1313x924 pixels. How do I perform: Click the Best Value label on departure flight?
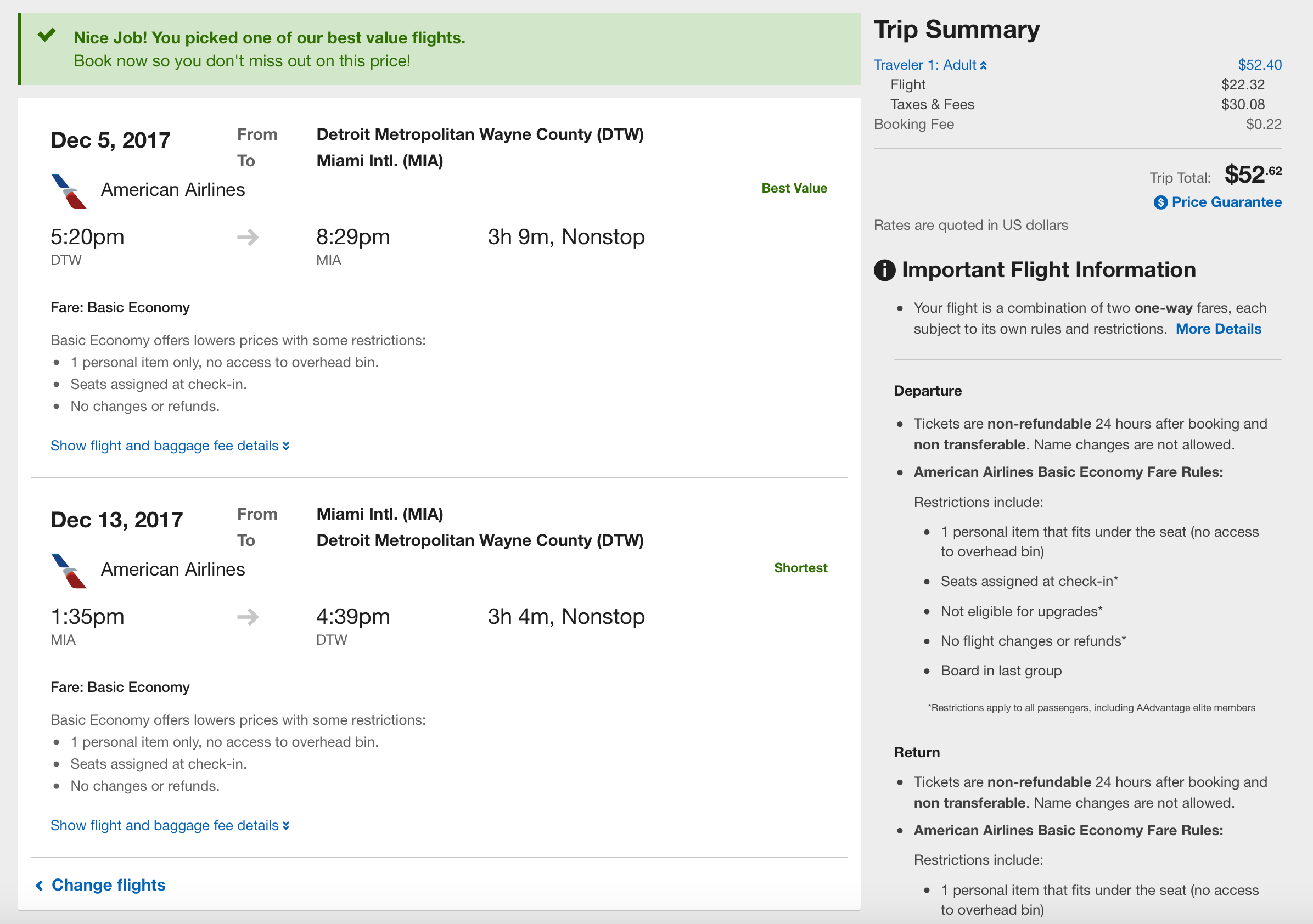point(794,189)
